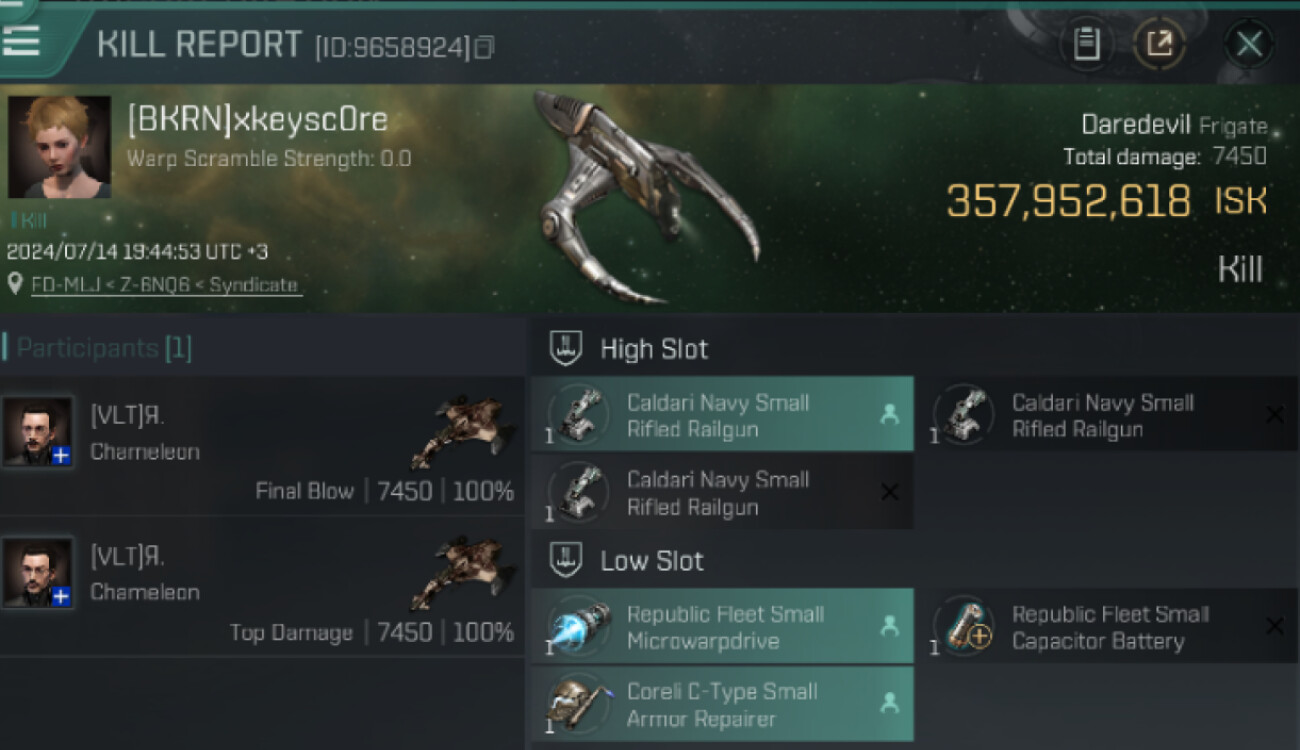Open the hamburger menu icon
This screenshot has width=1300, height=750.
21,40
